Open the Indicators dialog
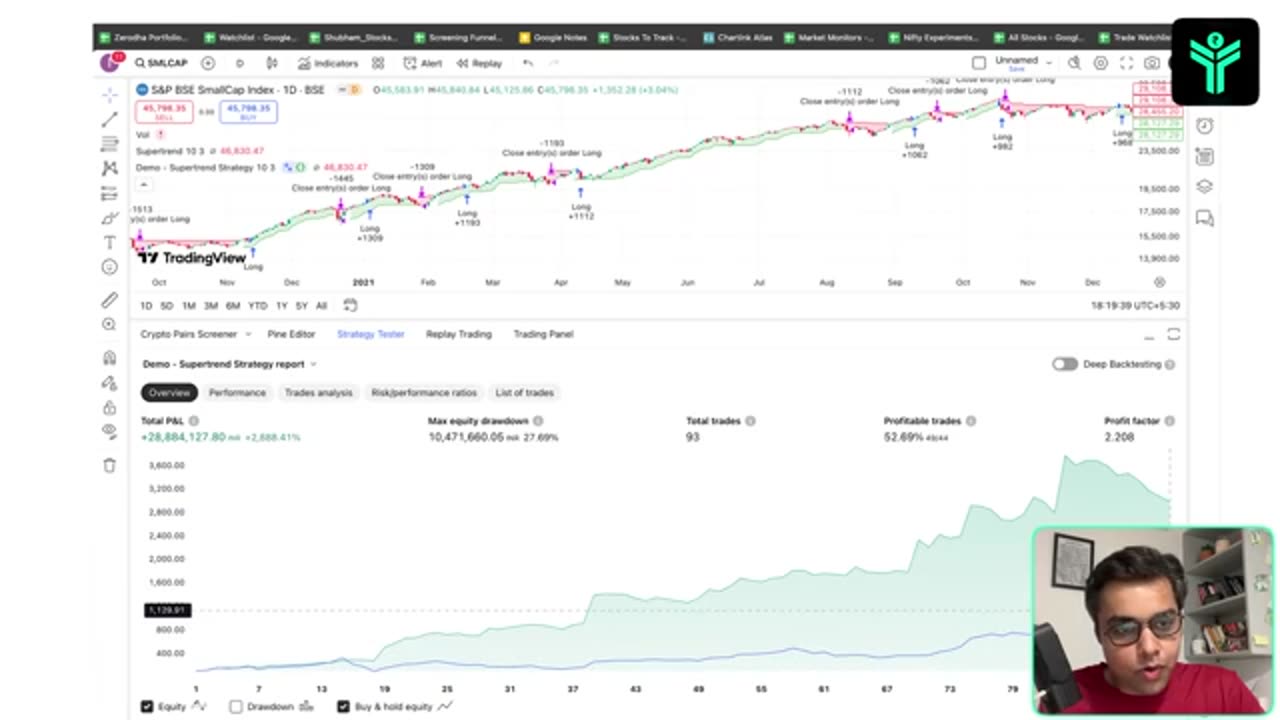Screen dimensions: 1280x720 (x=328, y=63)
